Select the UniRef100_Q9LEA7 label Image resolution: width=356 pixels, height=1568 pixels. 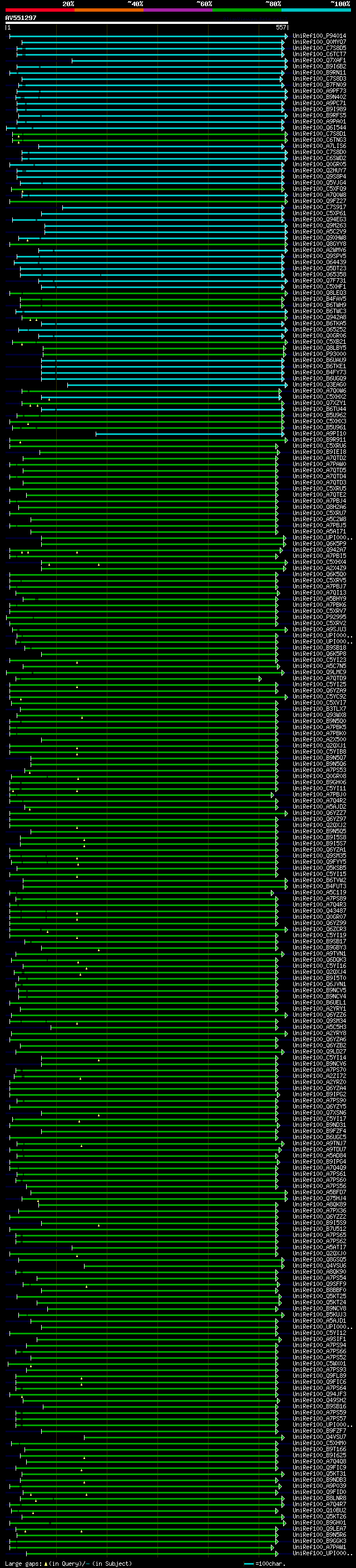319,1529
